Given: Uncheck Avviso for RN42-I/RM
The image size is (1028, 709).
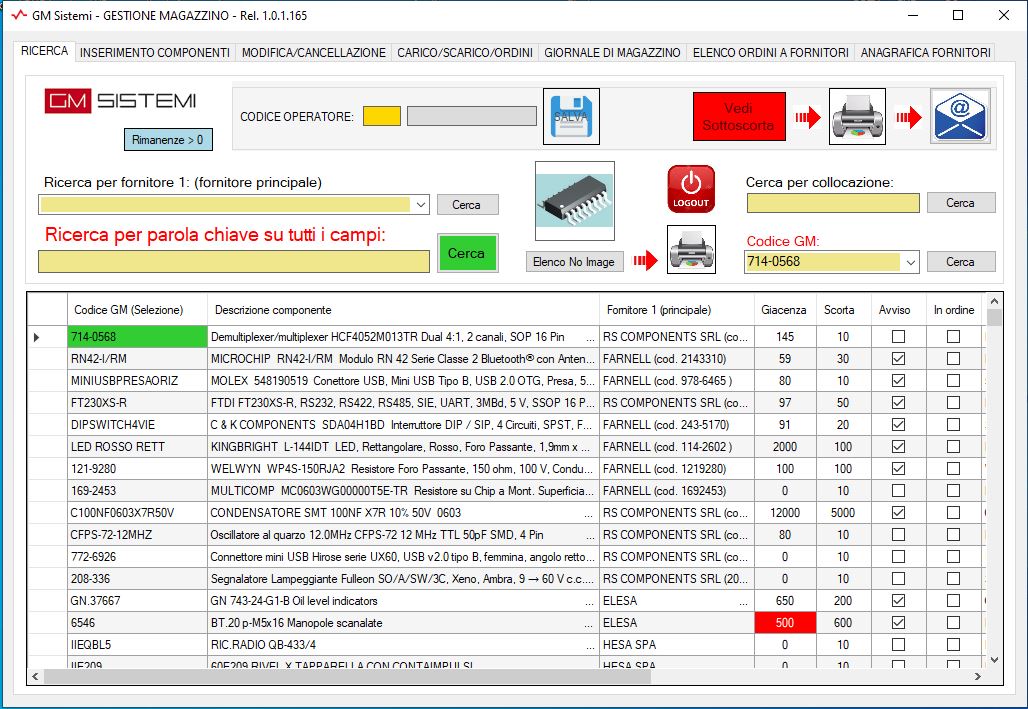Looking at the screenshot, I should pyautogui.click(x=898, y=359).
